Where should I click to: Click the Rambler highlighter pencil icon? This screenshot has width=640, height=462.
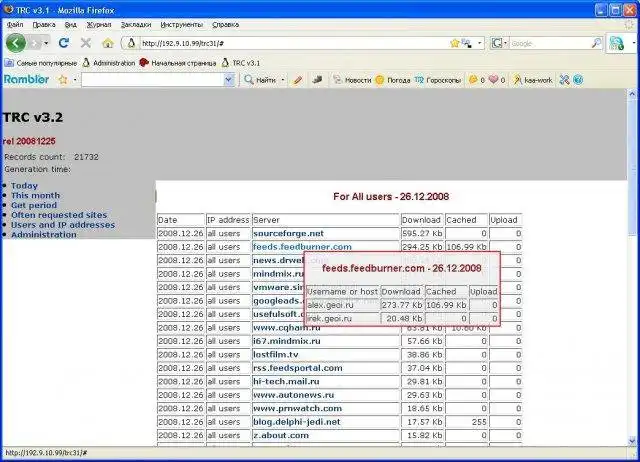(298, 80)
